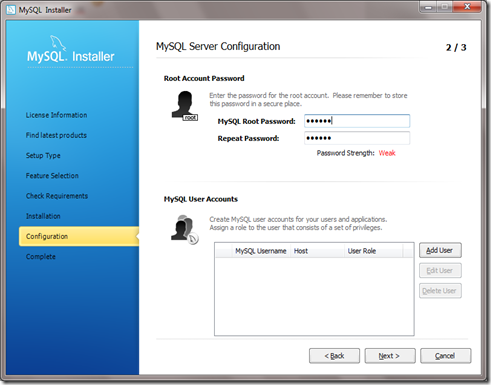The width and height of the screenshot is (491, 385).
Task: Focus the MySQL Root Password field
Action: tap(357, 121)
